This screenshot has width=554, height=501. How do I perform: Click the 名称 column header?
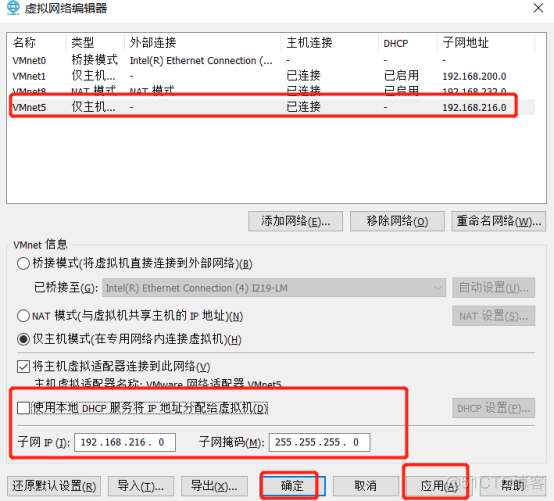point(36,42)
